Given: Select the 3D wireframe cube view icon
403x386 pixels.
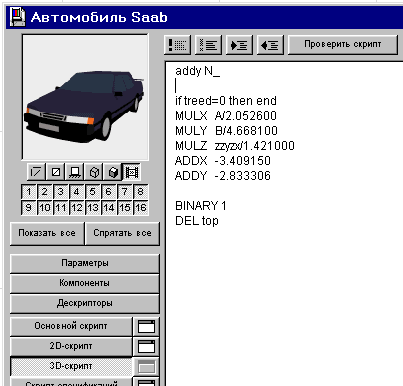Looking at the screenshot, I should tap(94, 172).
